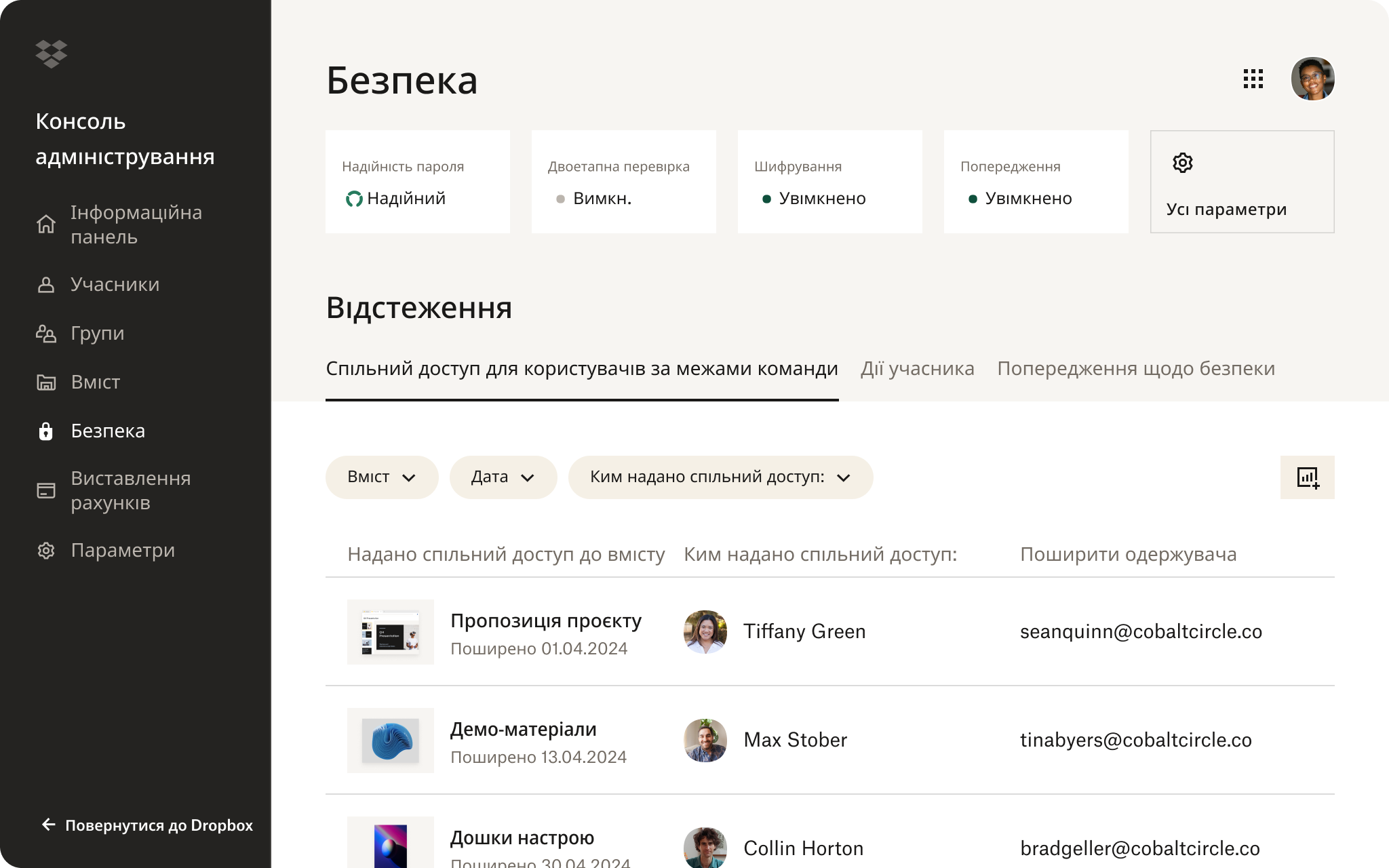Open the user profile avatar
1389x868 pixels.
1312,79
